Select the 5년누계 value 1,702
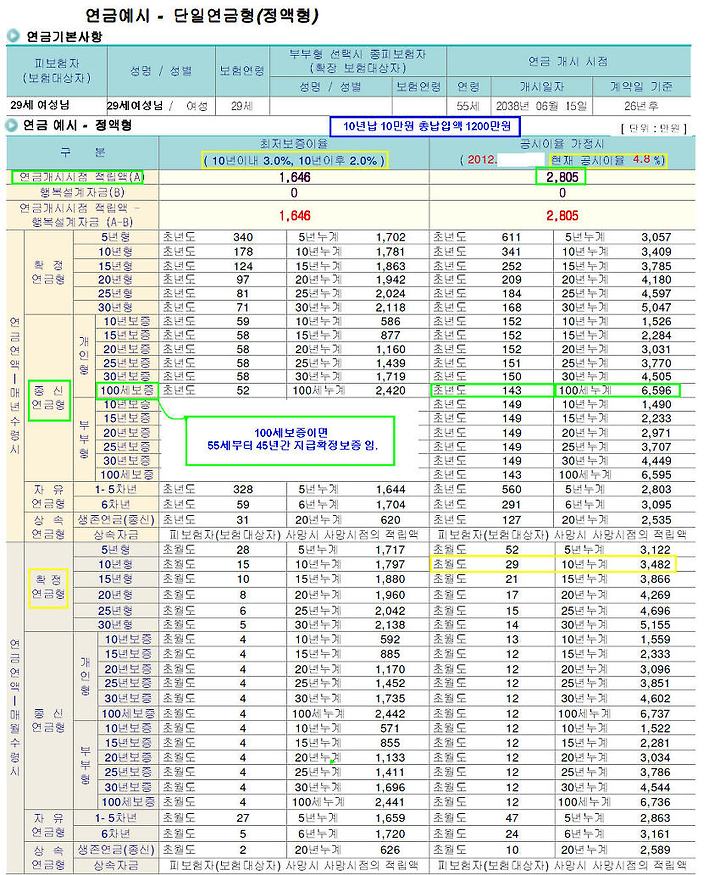Screen dimensions: 720x875 point(390,237)
